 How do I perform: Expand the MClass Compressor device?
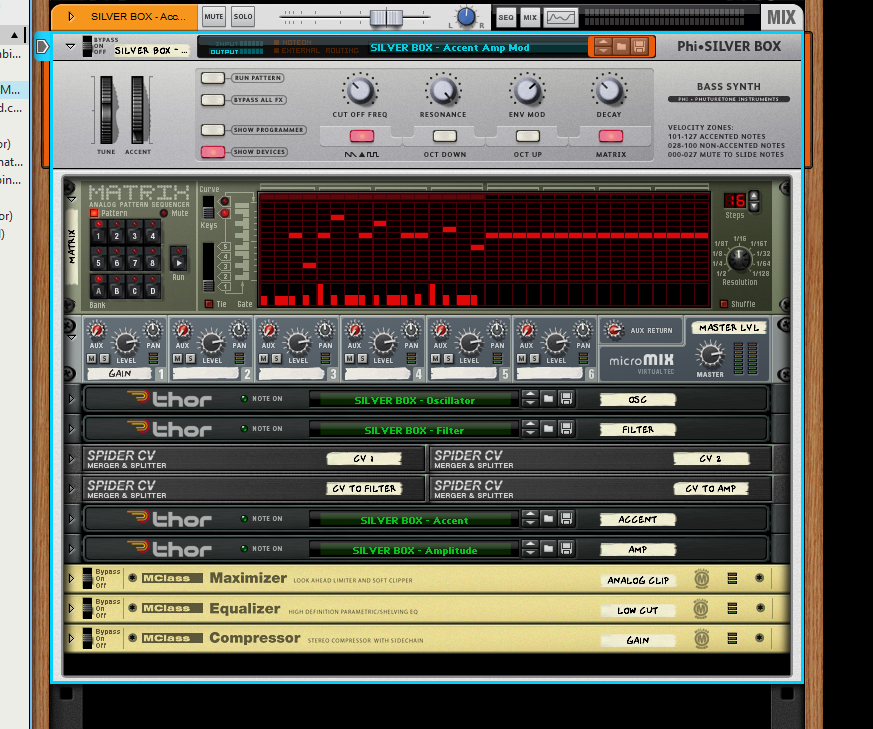[71, 638]
